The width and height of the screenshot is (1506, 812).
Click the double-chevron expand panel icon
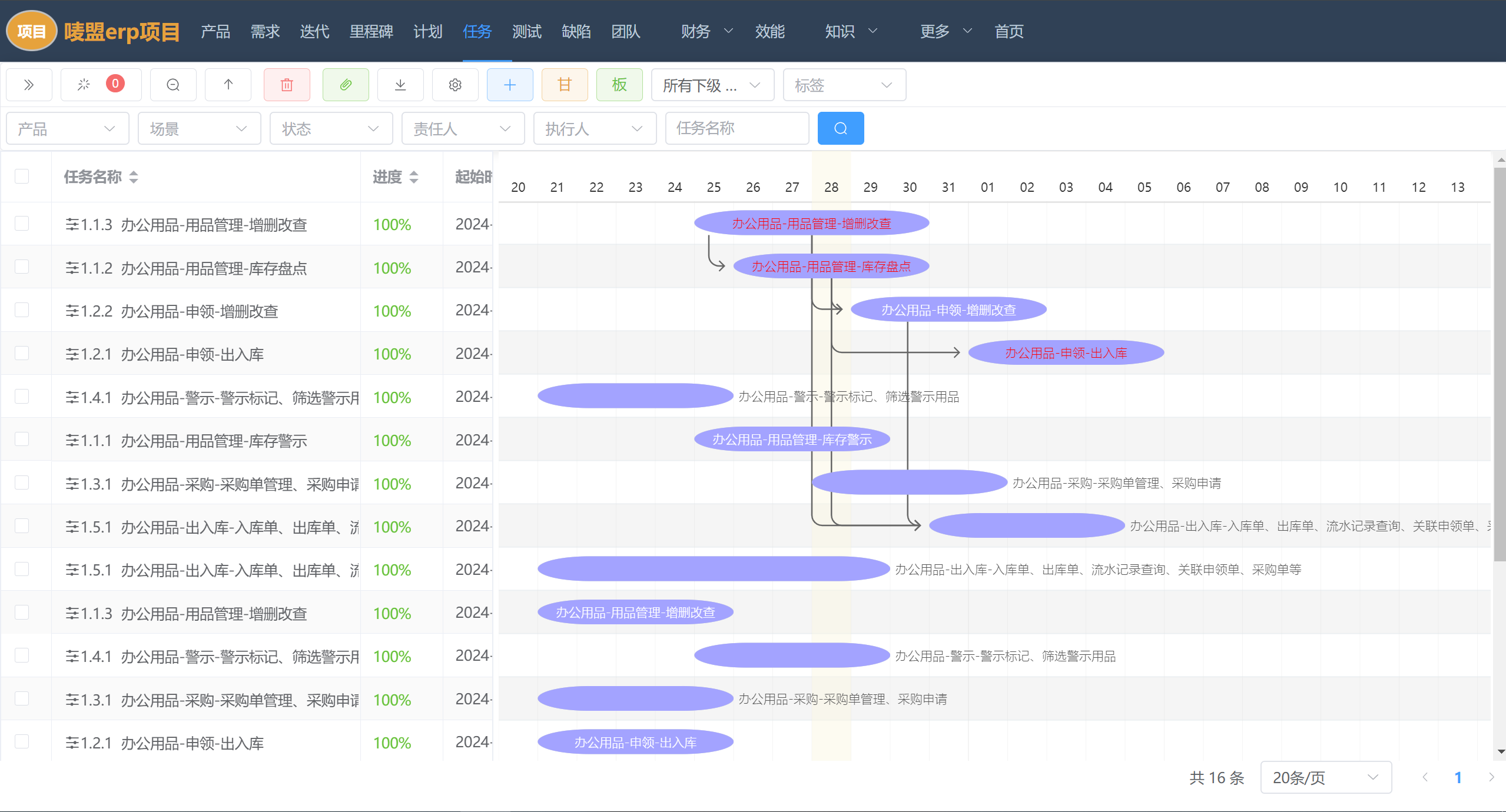tap(29, 85)
